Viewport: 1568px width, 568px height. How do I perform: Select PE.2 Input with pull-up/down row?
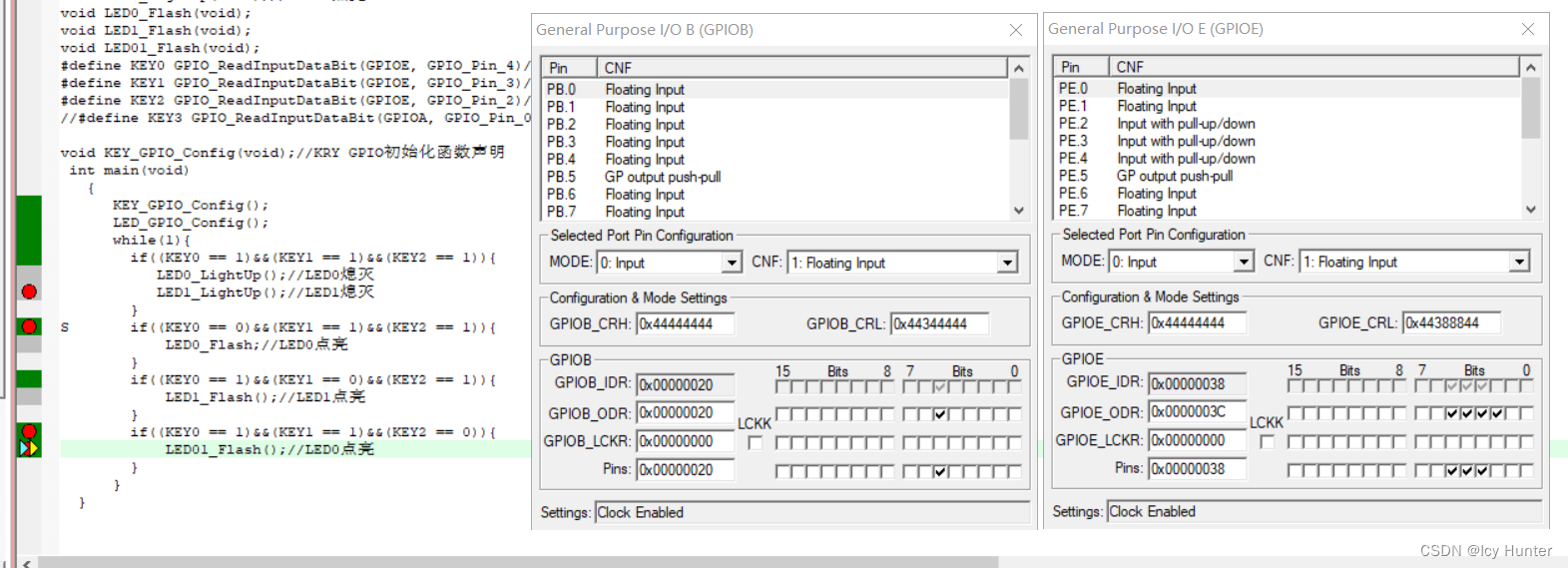[1288, 124]
